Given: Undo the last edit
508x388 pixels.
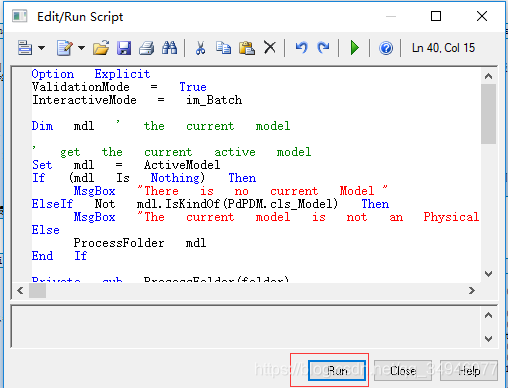Looking at the screenshot, I should tap(301, 48).
